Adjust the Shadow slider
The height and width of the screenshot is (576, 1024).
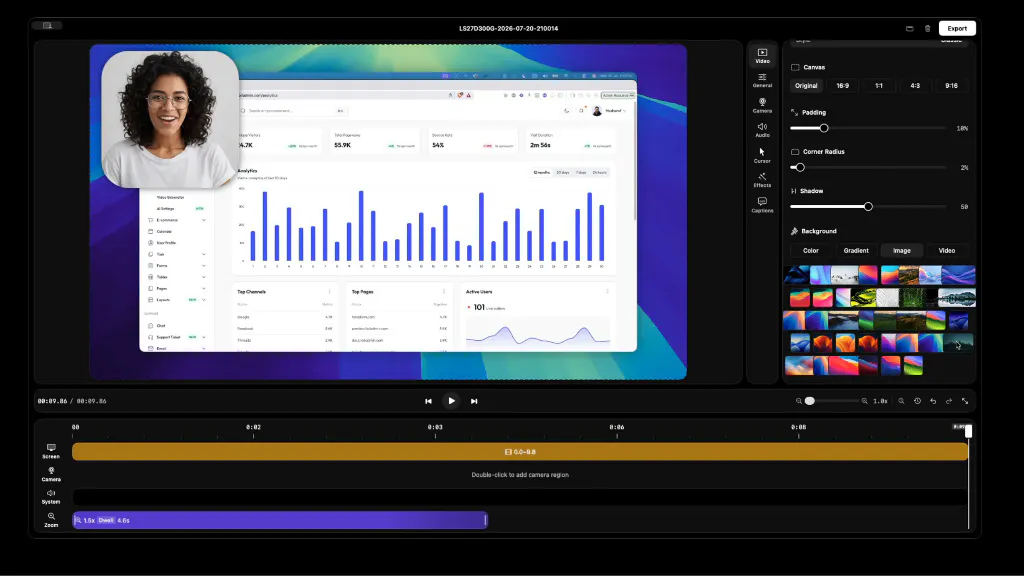point(868,206)
